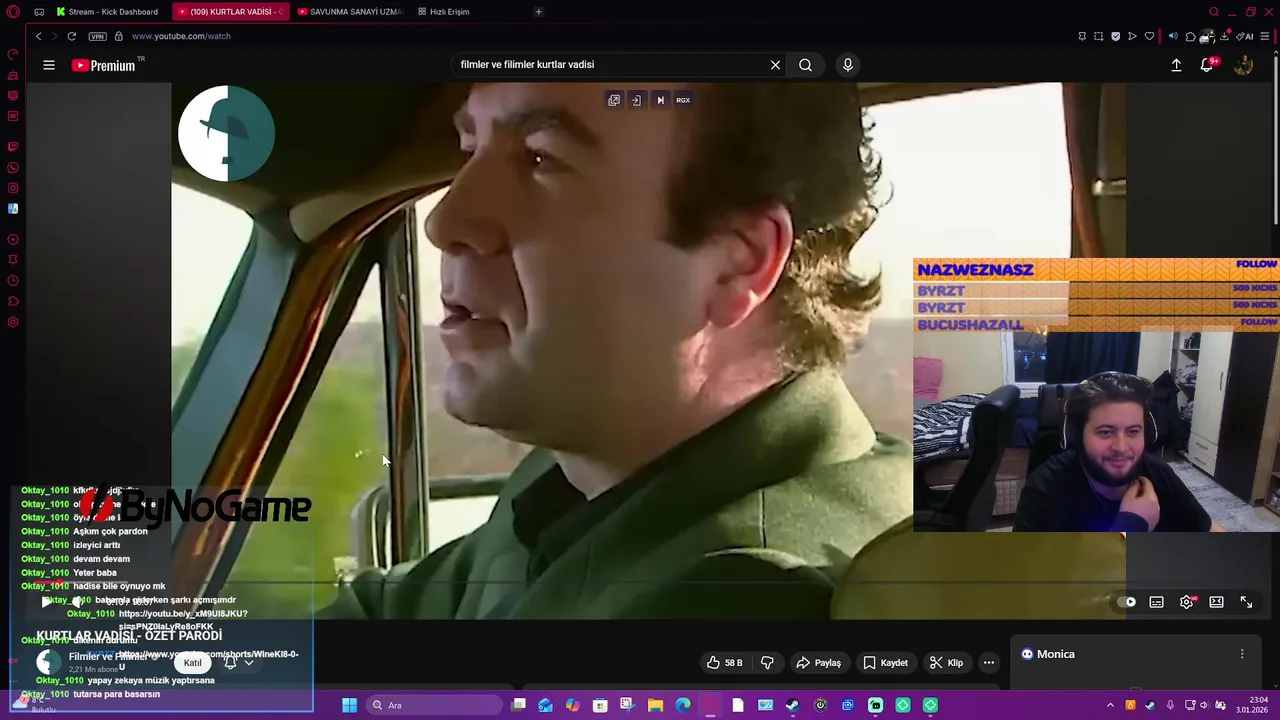1280x720 pixels.
Task: Clear the YouTube search box text
Action: pos(775,65)
